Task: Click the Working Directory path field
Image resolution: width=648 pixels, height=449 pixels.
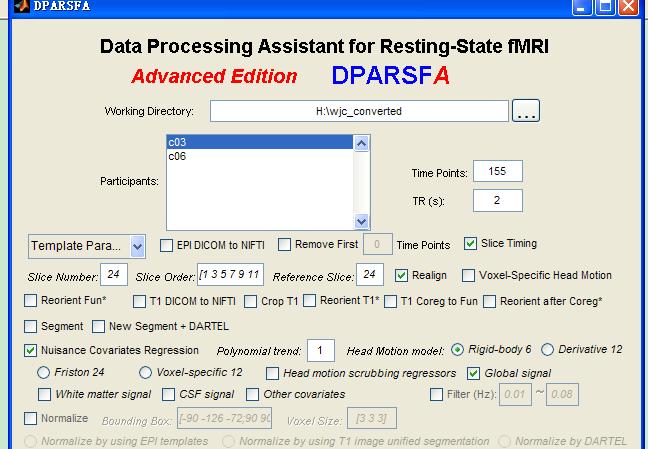Action: point(359,111)
